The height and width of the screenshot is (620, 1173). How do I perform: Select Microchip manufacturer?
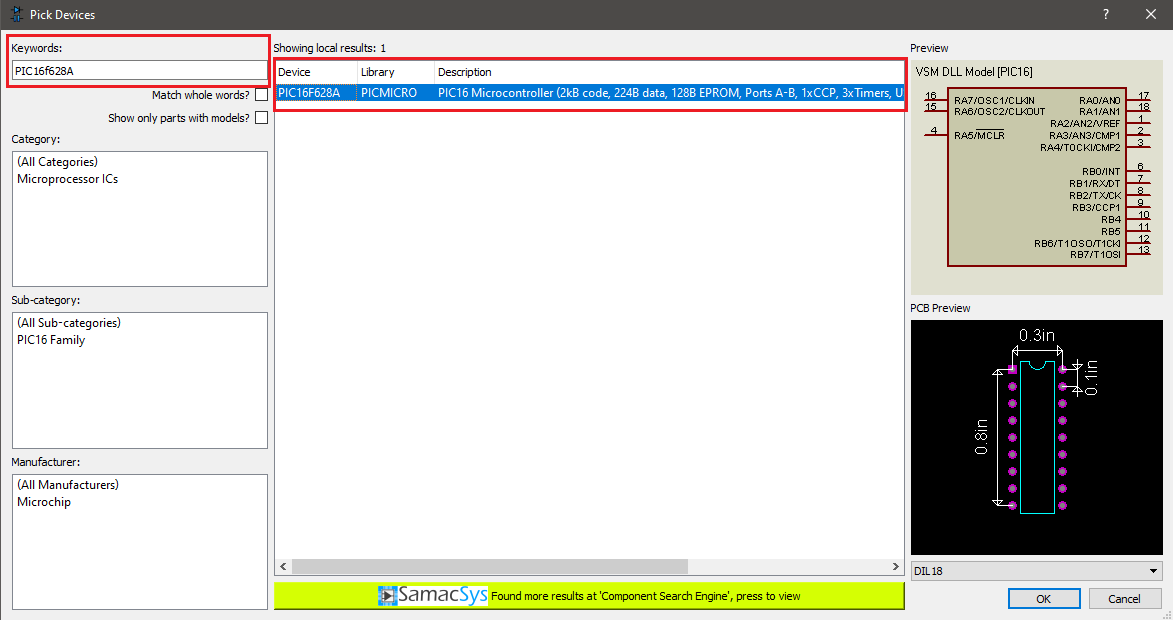[x=44, y=502]
